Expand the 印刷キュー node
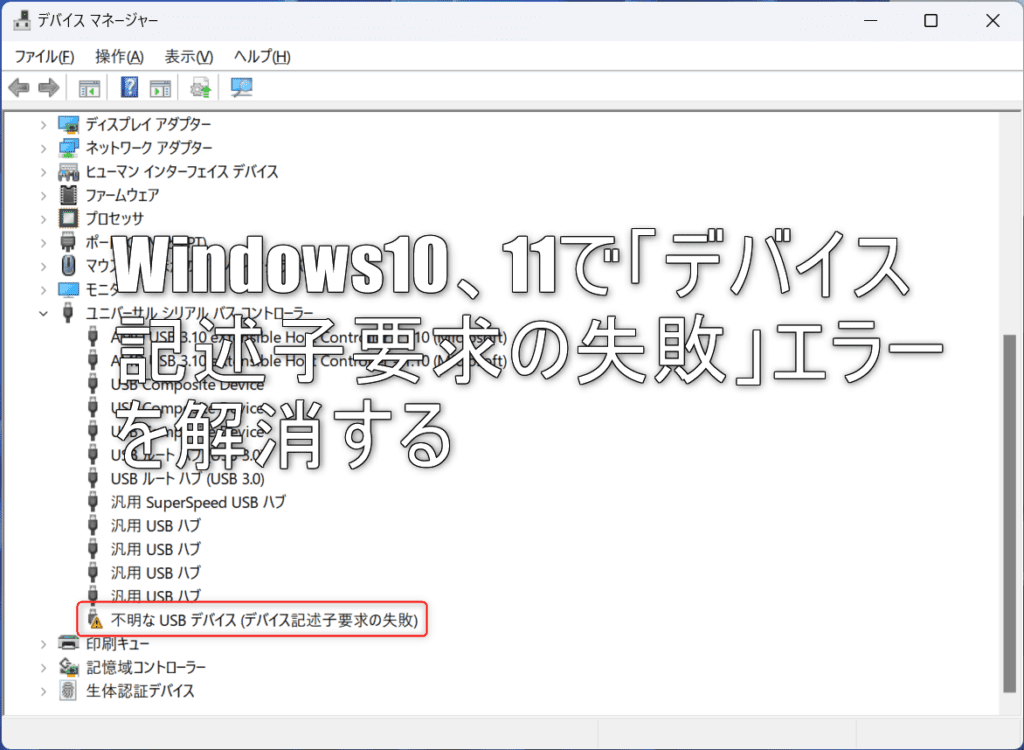The height and width of the screenshot is (750, 1024). pos(43,644)
